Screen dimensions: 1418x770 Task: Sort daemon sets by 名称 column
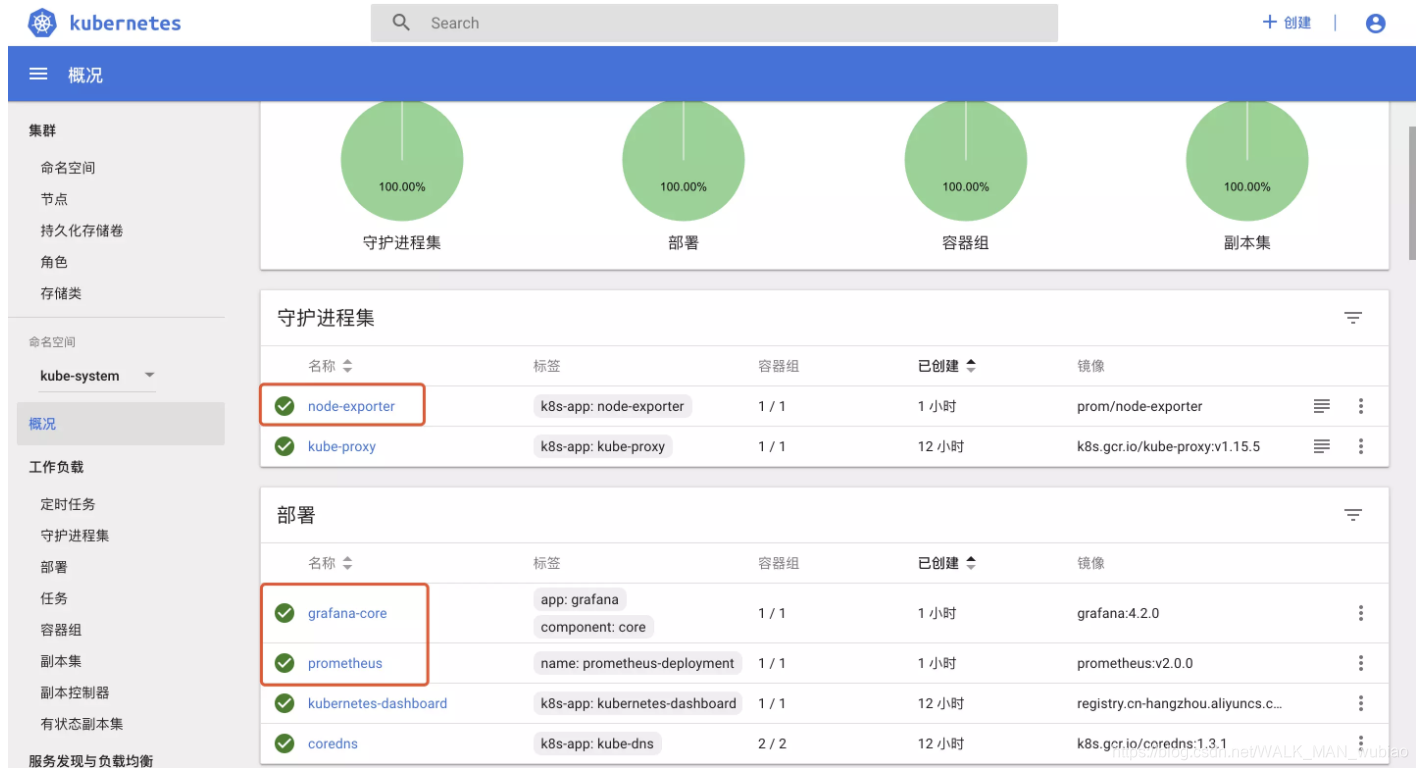pyautogui.click(x=330, y=366)
